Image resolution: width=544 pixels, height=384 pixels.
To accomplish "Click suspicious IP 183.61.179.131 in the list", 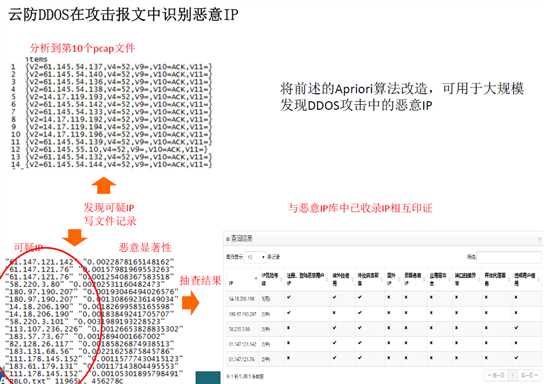I will (41, 366).
